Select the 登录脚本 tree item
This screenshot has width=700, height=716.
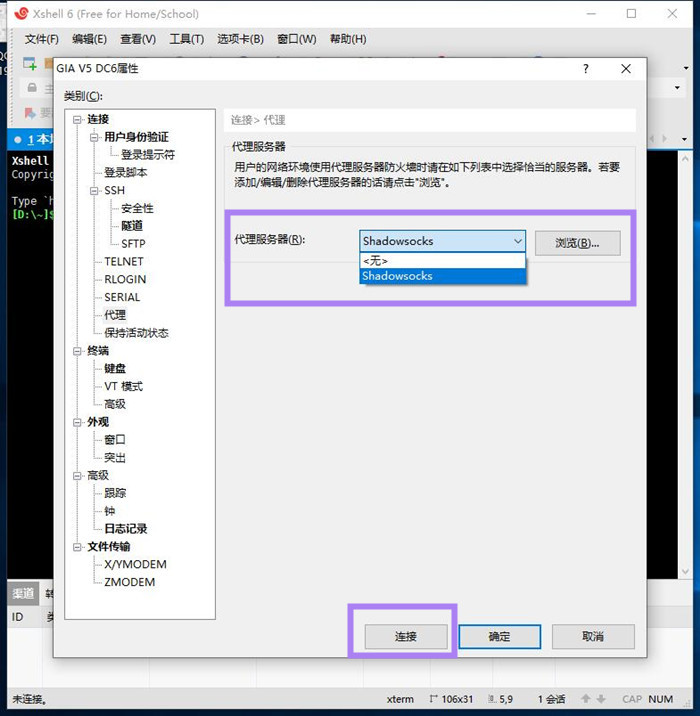(126, 173)
